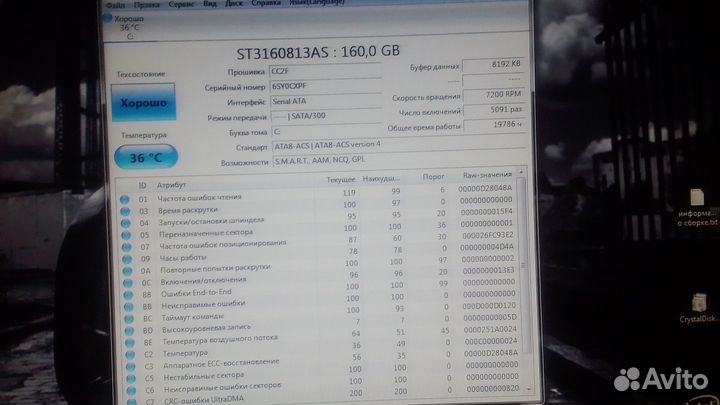Click the attribute list scrollbar thumb
Screen dimensions: 720x405
[524, 266]
